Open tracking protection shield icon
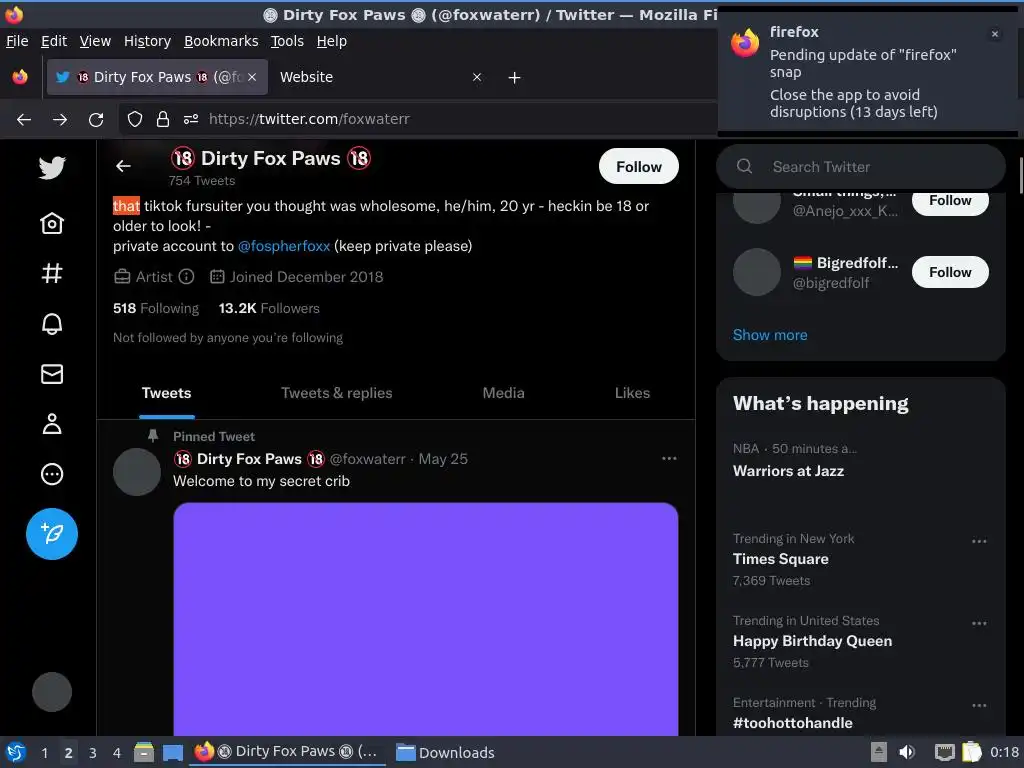This screenshot has width=1024, height=768. click(x=135, y=119)
